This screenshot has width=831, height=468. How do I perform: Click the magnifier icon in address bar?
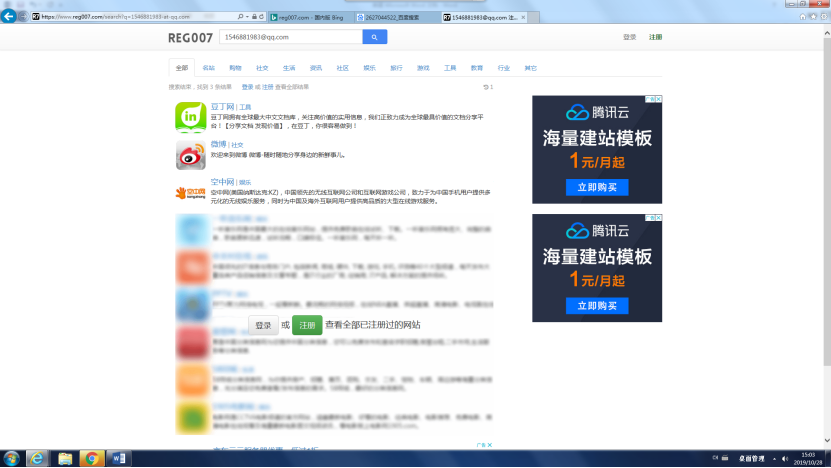tap(241, 17)
